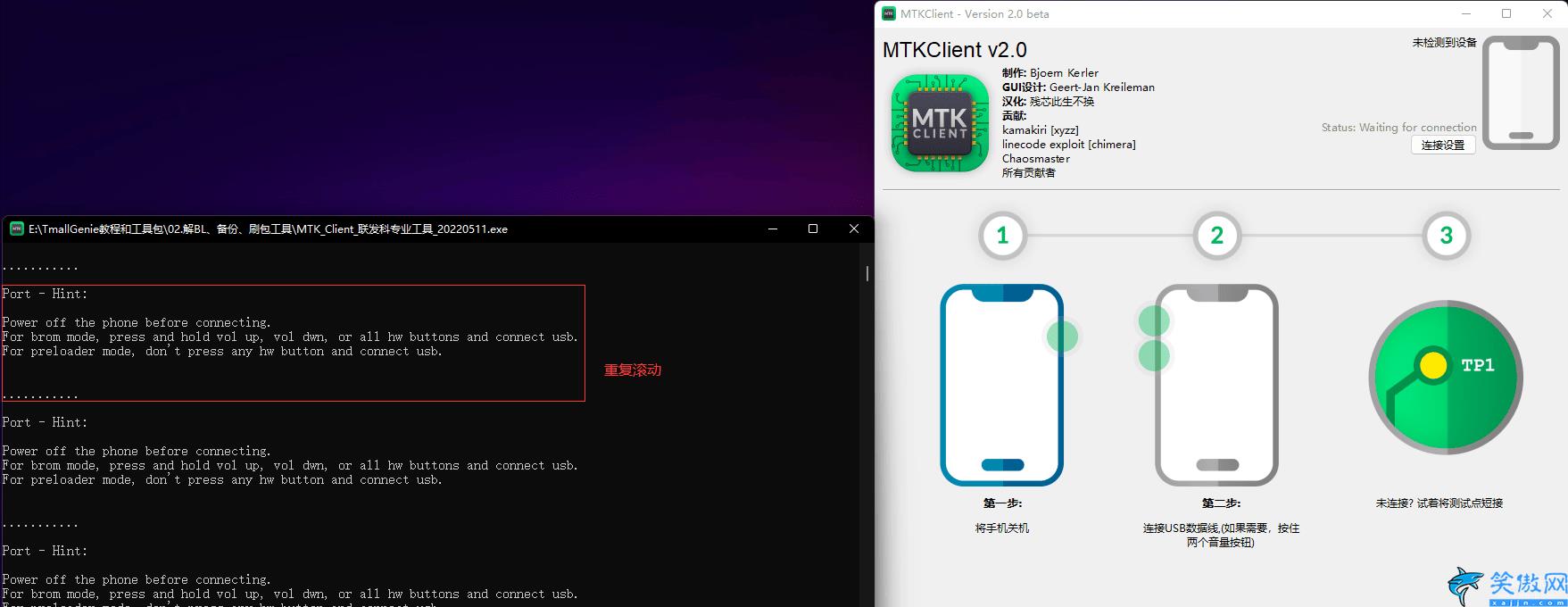
Task: Close the console exe window
Action: tap(854, 229)
